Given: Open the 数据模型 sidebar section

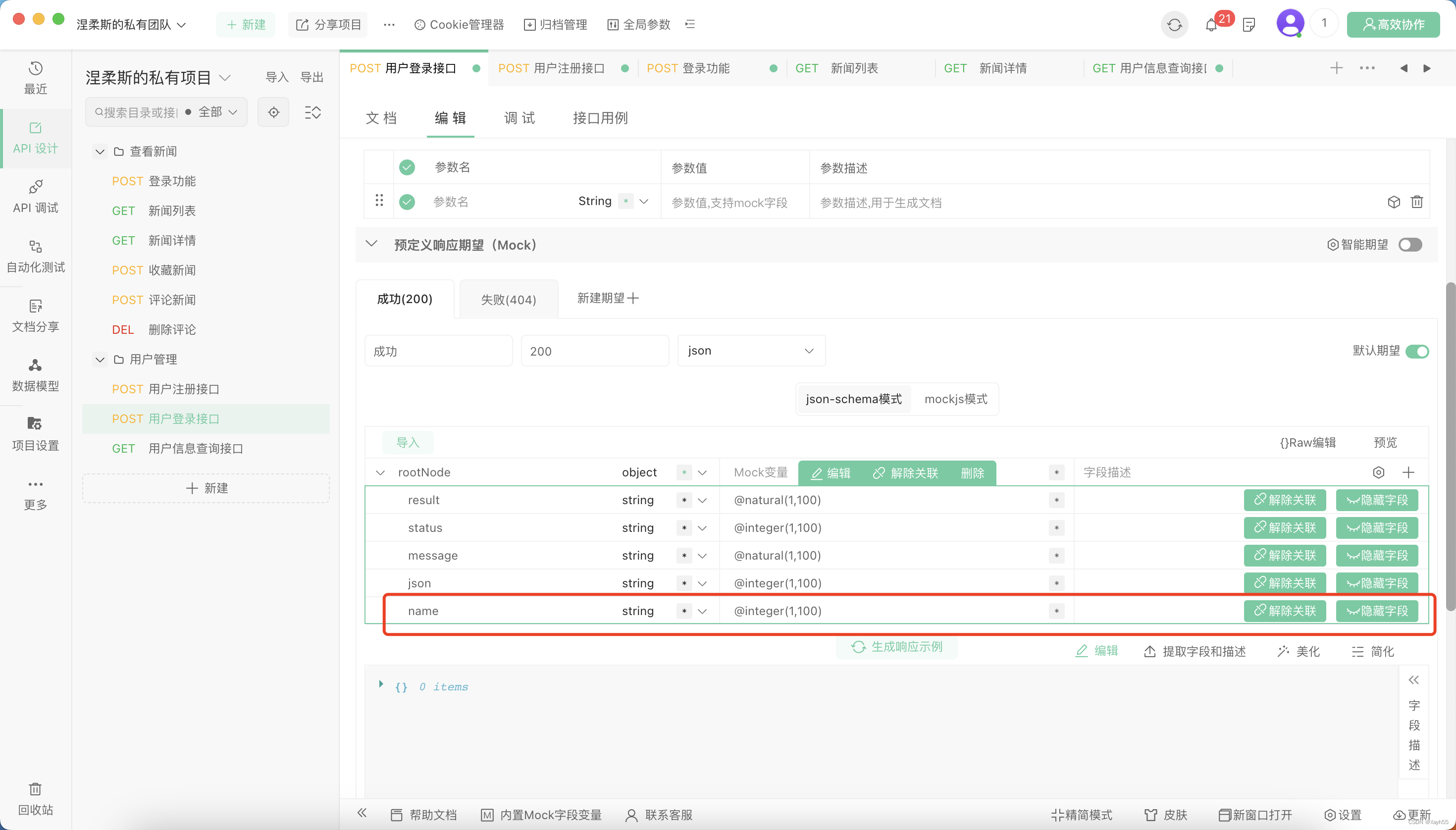Looking at the screenshot, I should [35, 374].
